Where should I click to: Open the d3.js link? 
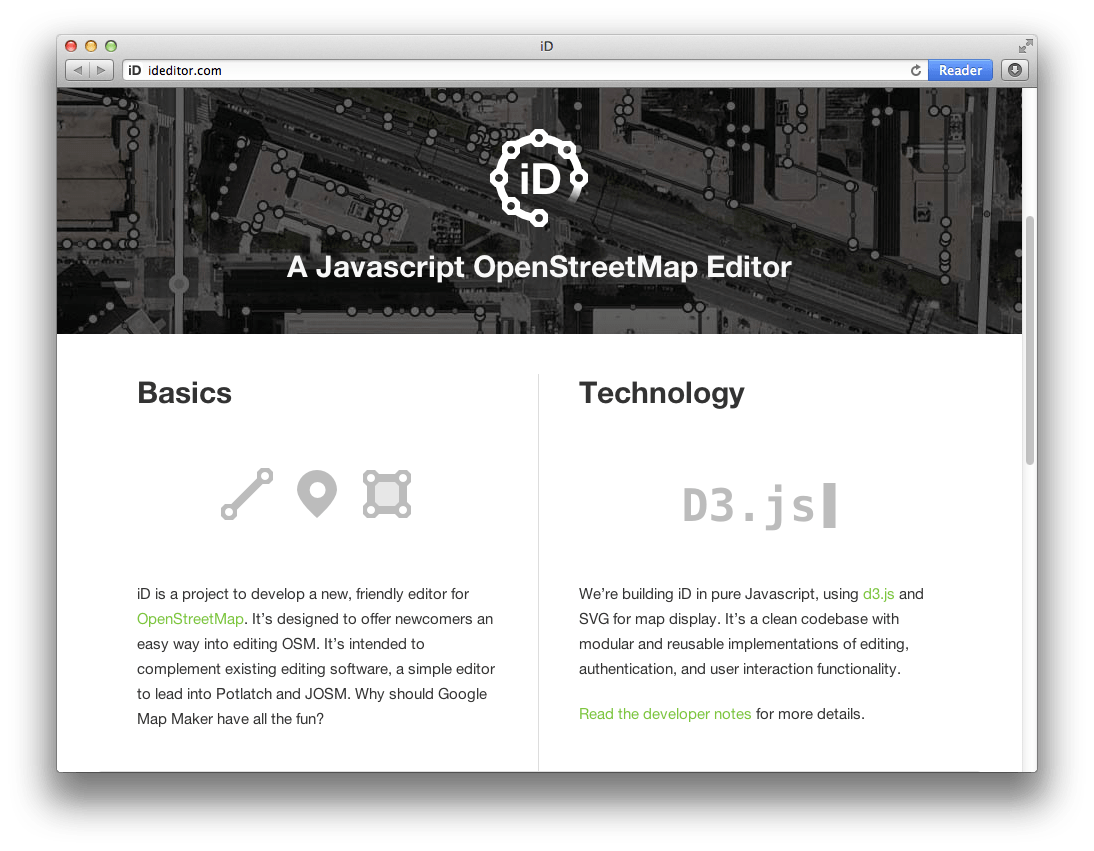point(878,594)
